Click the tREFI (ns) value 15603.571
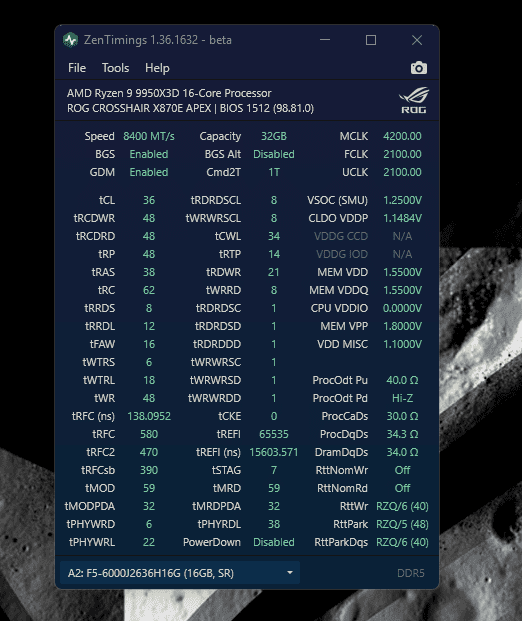The height and width of the screenshot is (621, 522). pyautogui.click(x=274, y=452)
